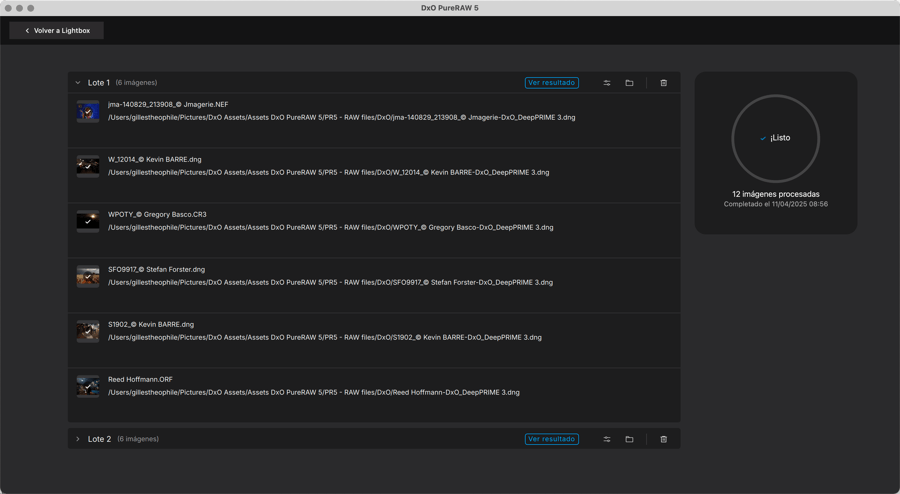Select the WPOTY Gregory Basco.CR3 thumbnail

point(88,221)
